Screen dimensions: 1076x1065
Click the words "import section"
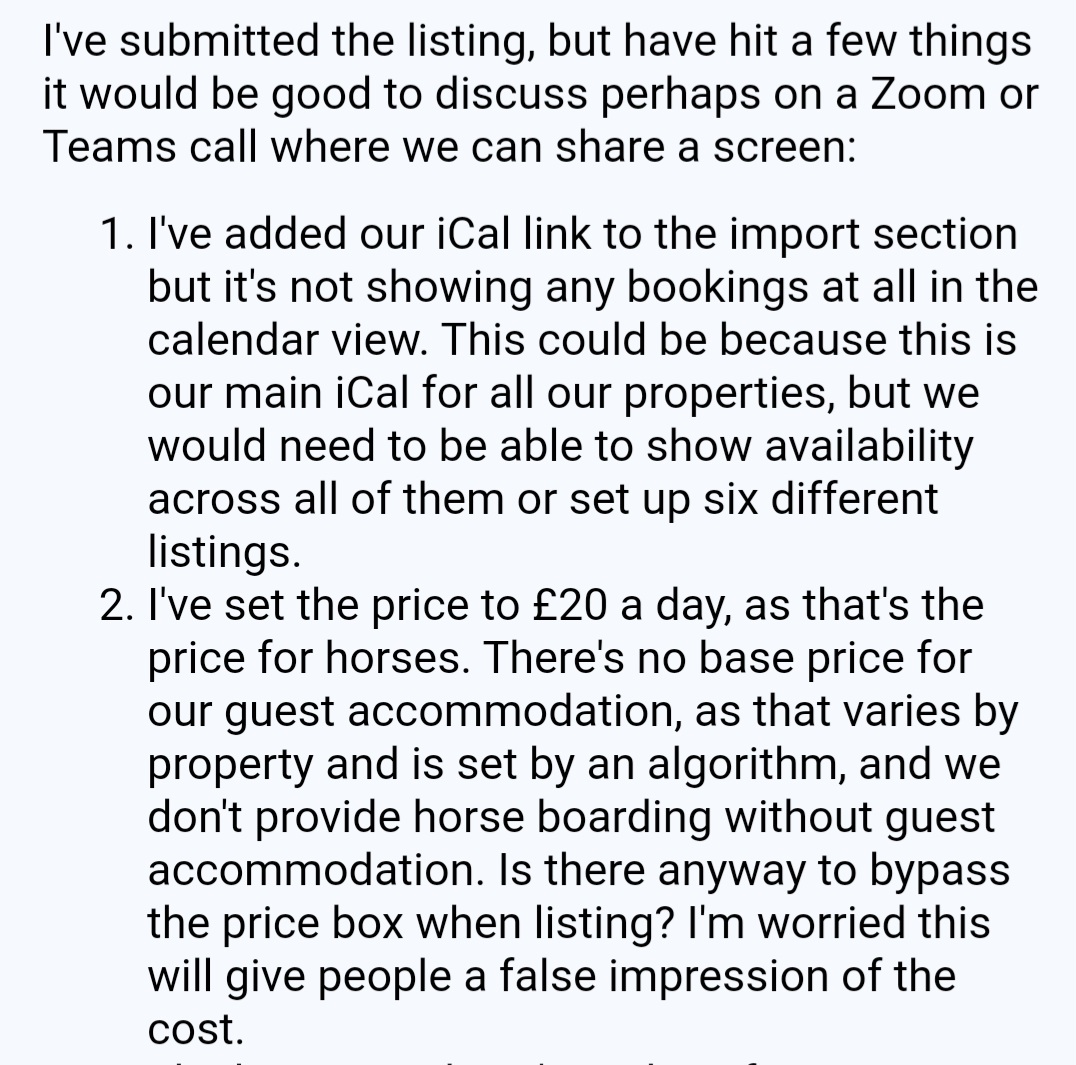point(873,234)
